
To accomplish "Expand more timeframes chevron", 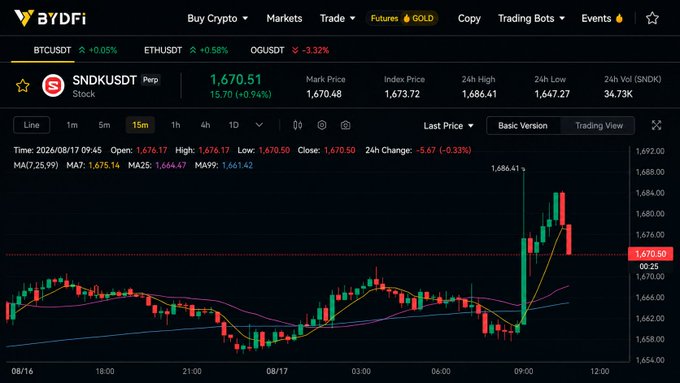I will [x=259, y=125].
